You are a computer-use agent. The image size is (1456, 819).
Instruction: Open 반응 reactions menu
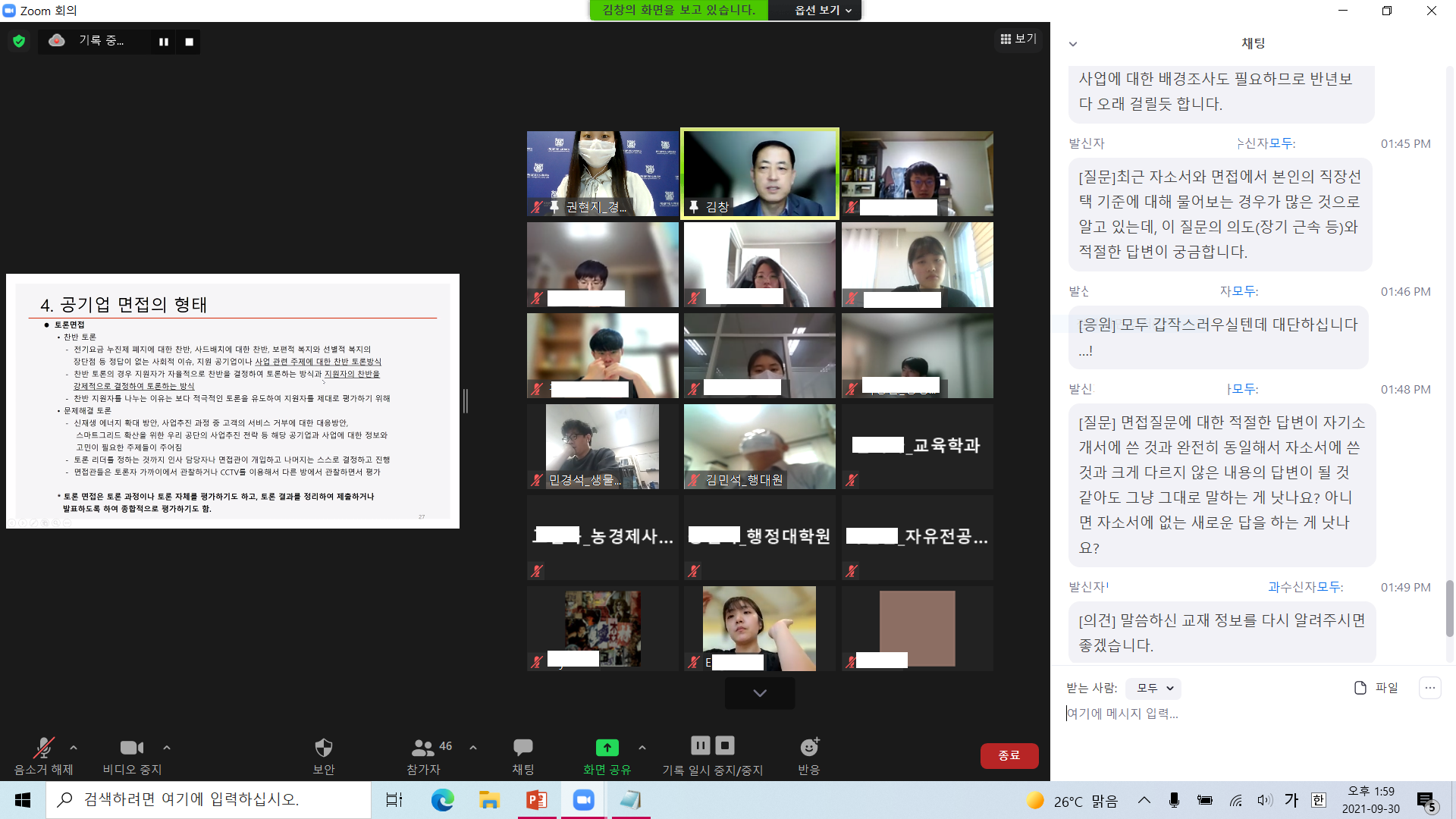809,755
